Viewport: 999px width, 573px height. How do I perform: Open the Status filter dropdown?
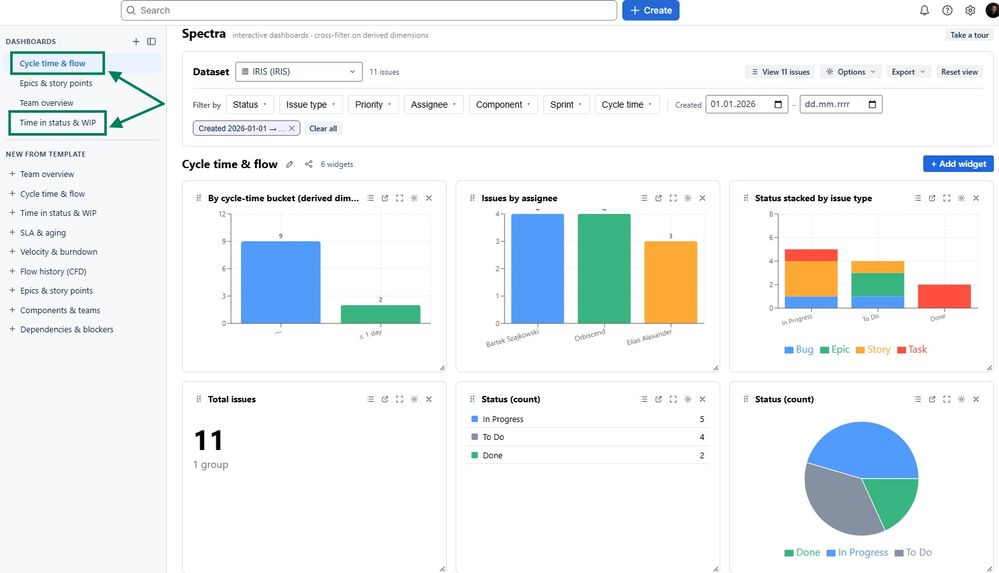[250, 105]
